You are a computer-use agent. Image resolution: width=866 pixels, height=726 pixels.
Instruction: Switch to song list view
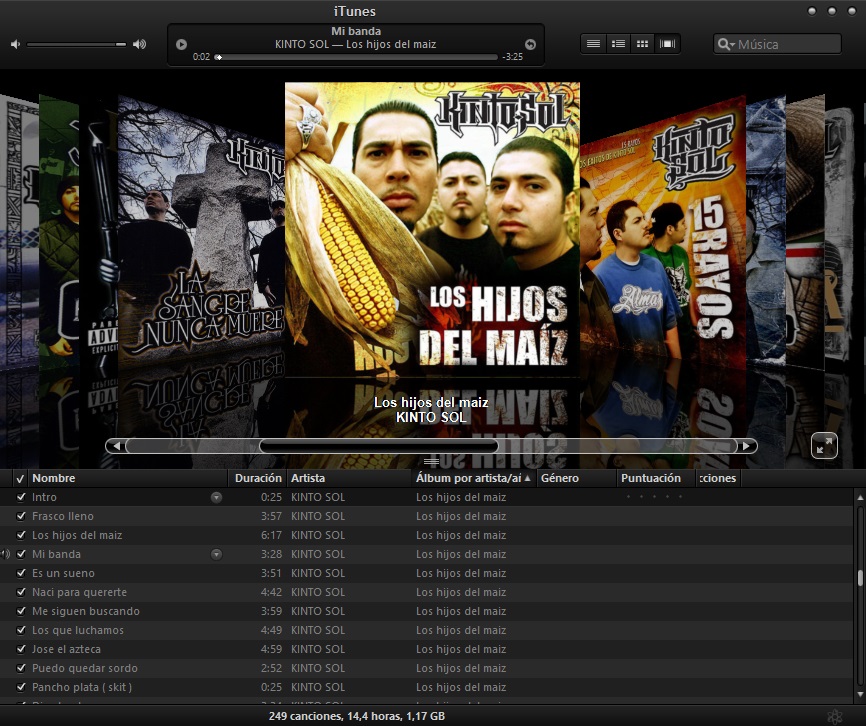point(594,44)
